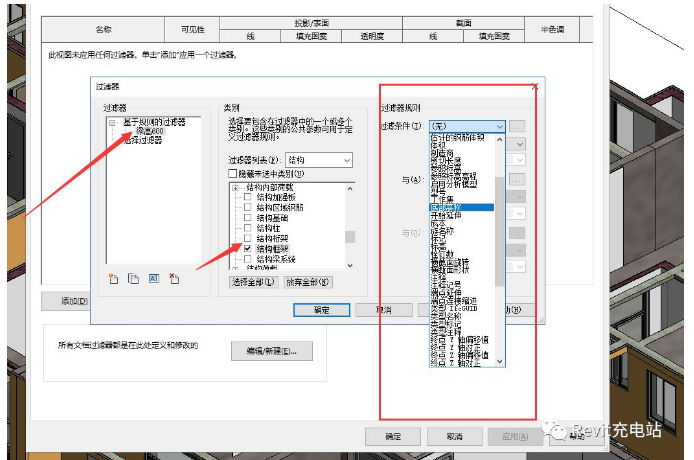
Task: Select the 梁高600 filter in the tree
Action: 150,131
